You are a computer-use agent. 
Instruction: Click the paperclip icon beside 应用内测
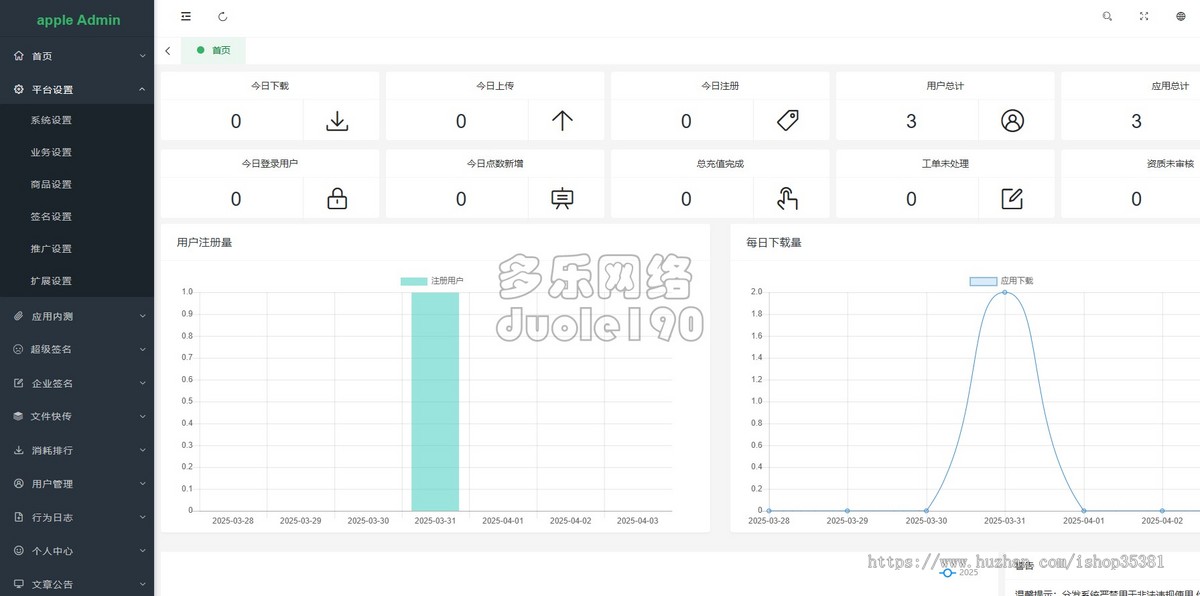click(19, 316)
